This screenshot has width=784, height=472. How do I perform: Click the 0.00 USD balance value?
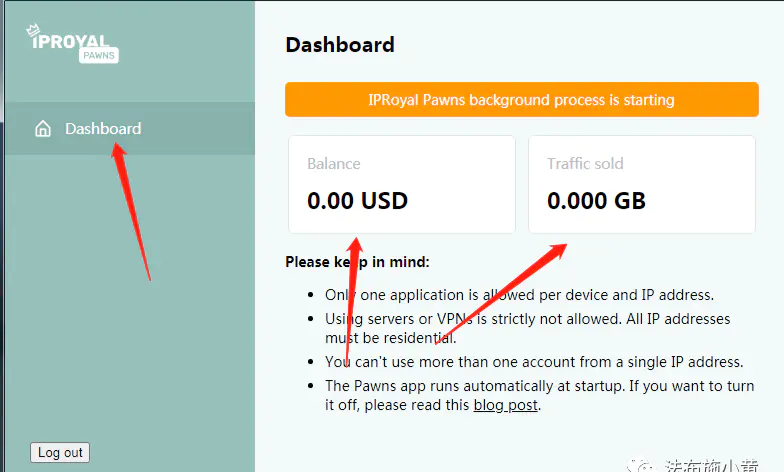pyautogui.click(x=358, y=201)
